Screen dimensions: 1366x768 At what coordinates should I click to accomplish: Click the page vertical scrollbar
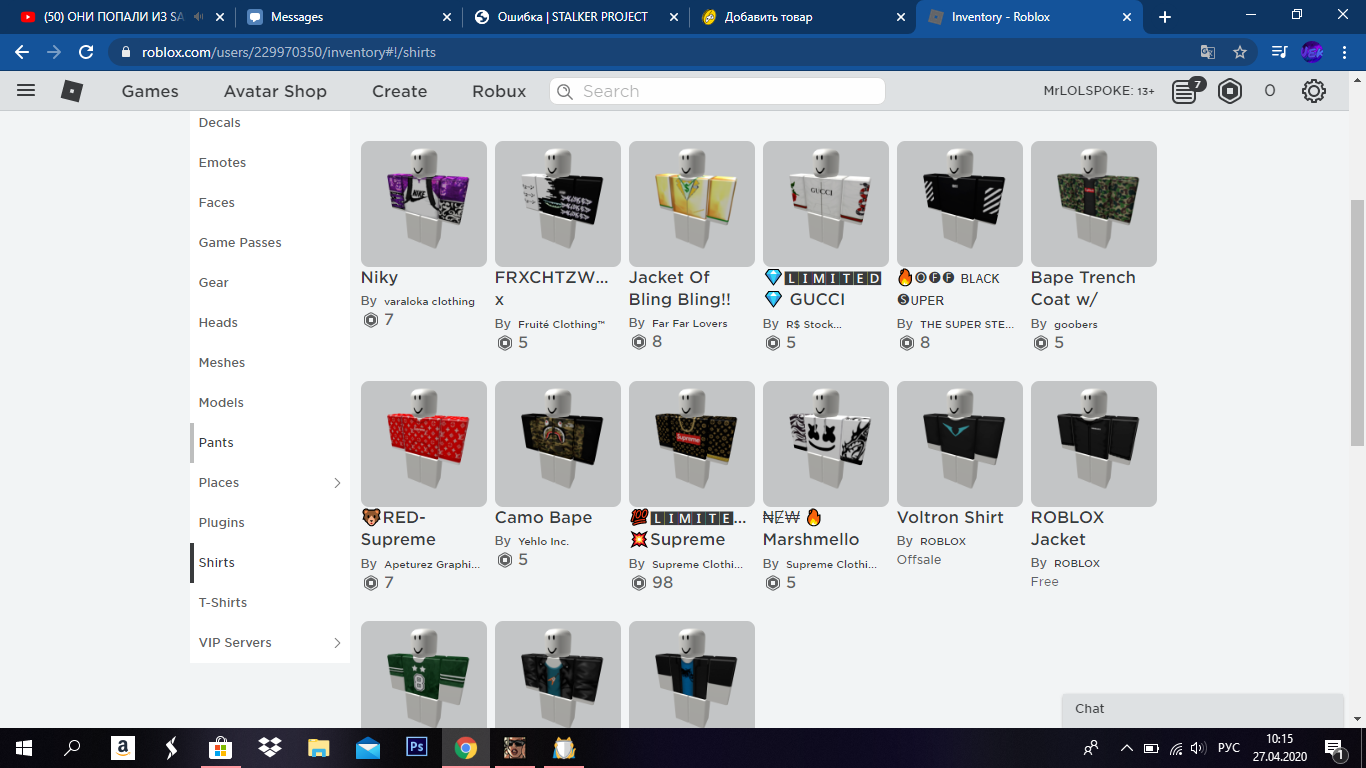(x=1357, y=320)
